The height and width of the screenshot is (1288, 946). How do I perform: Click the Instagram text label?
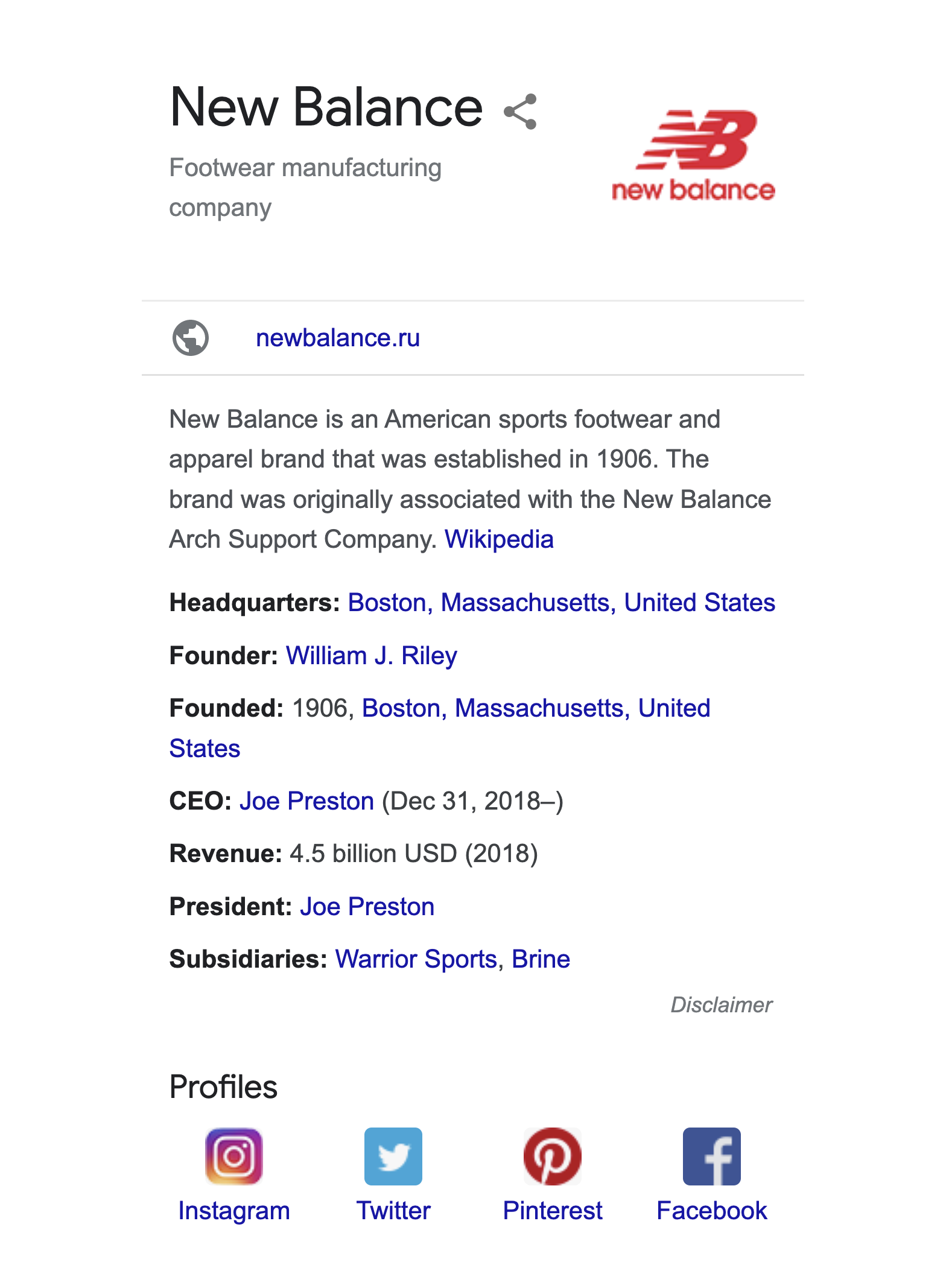pos(234,1211)
